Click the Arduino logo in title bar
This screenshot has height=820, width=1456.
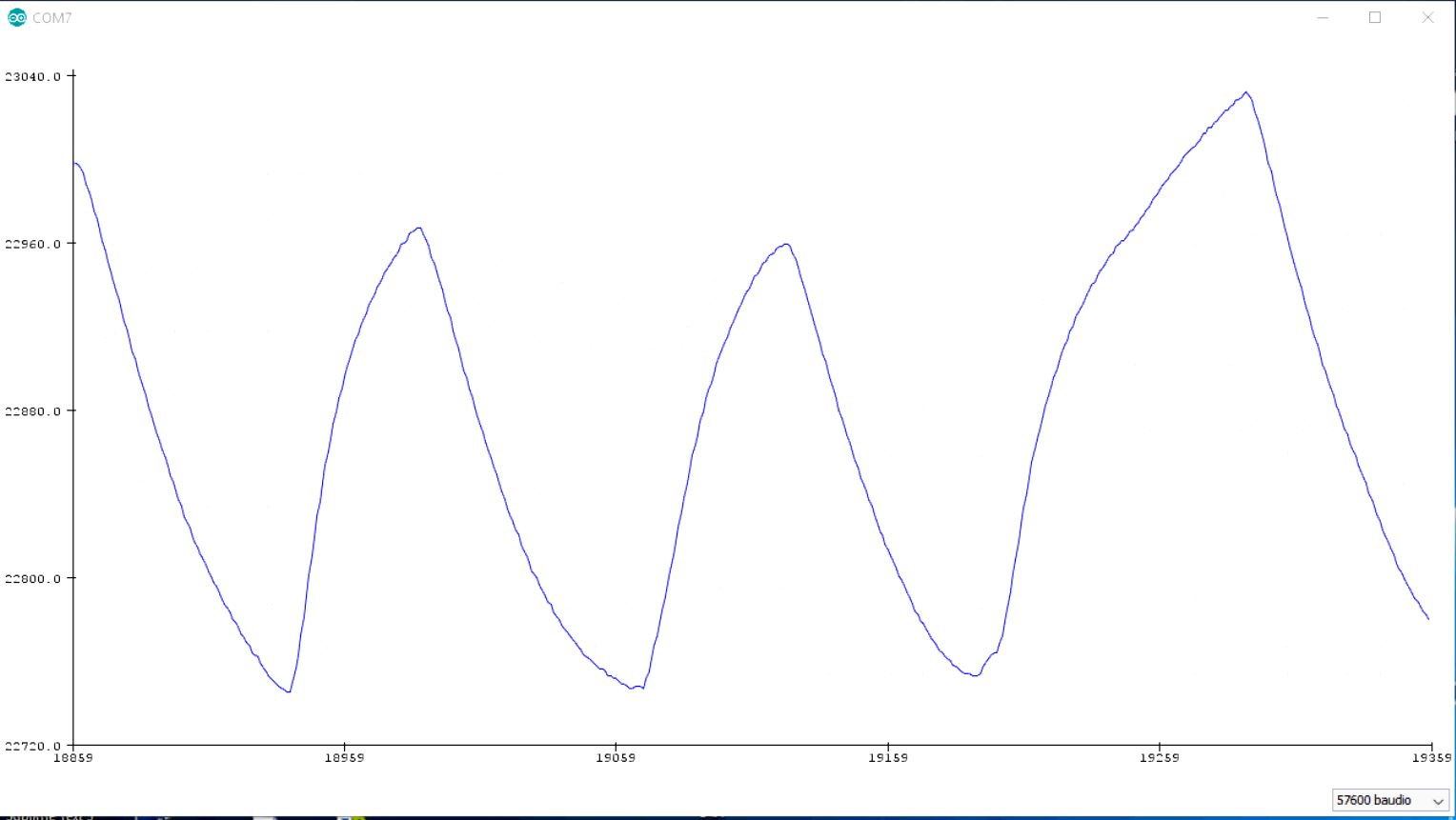(17, 17)
